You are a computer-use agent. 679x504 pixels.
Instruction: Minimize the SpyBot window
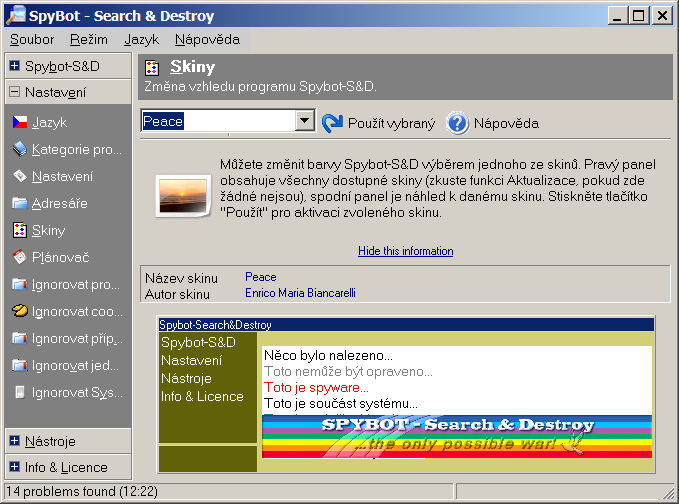point(618,16)
